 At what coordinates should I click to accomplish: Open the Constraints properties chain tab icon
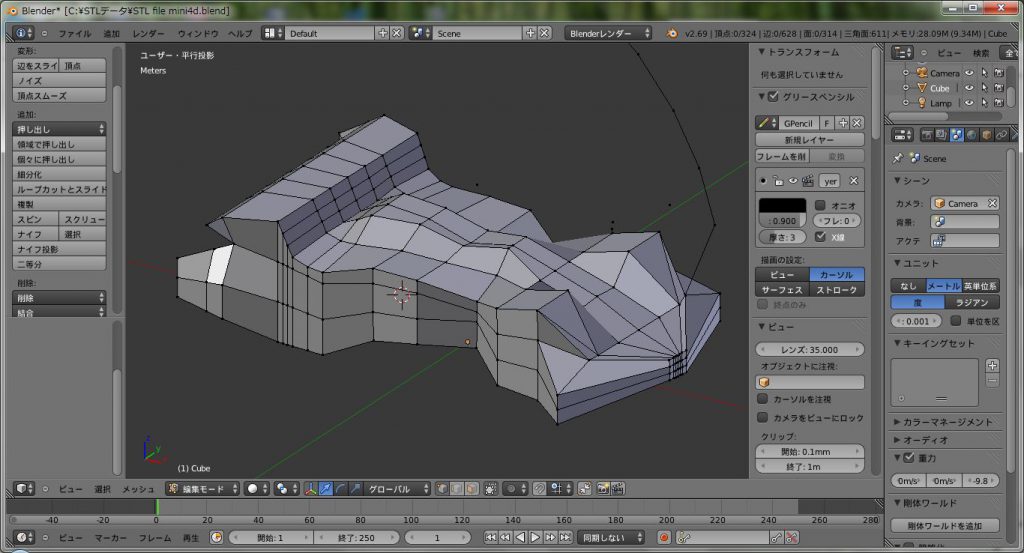point(1002,135)
